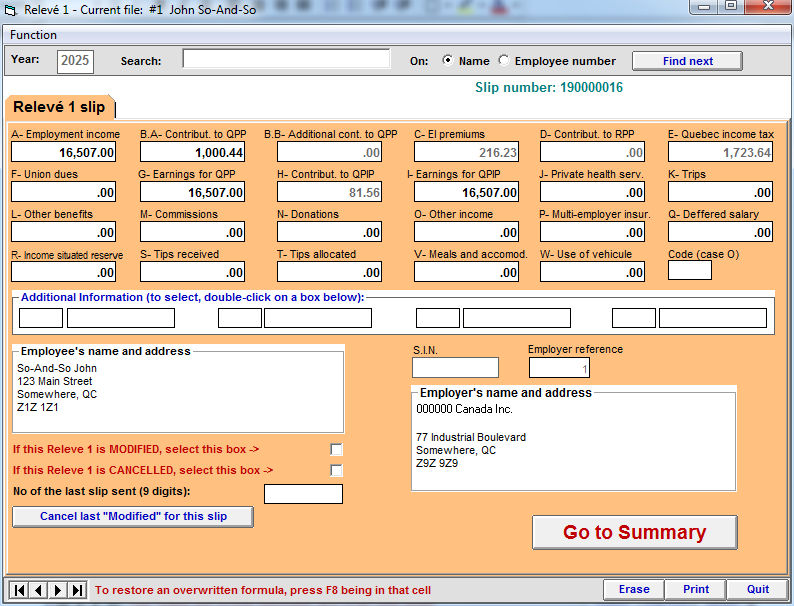Check the Releve 1 is MODIFIED box
This screenshot has width=794, height=606.
pos(337,449)
